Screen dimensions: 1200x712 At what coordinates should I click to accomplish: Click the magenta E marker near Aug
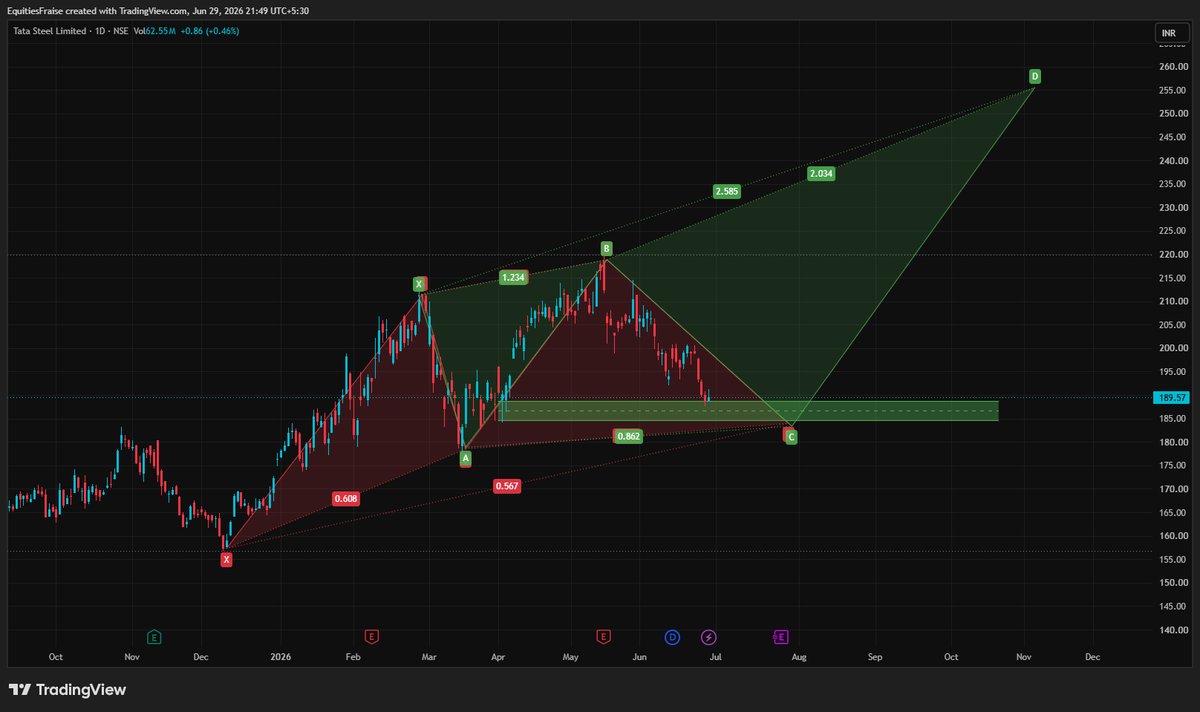pos(781,636)
